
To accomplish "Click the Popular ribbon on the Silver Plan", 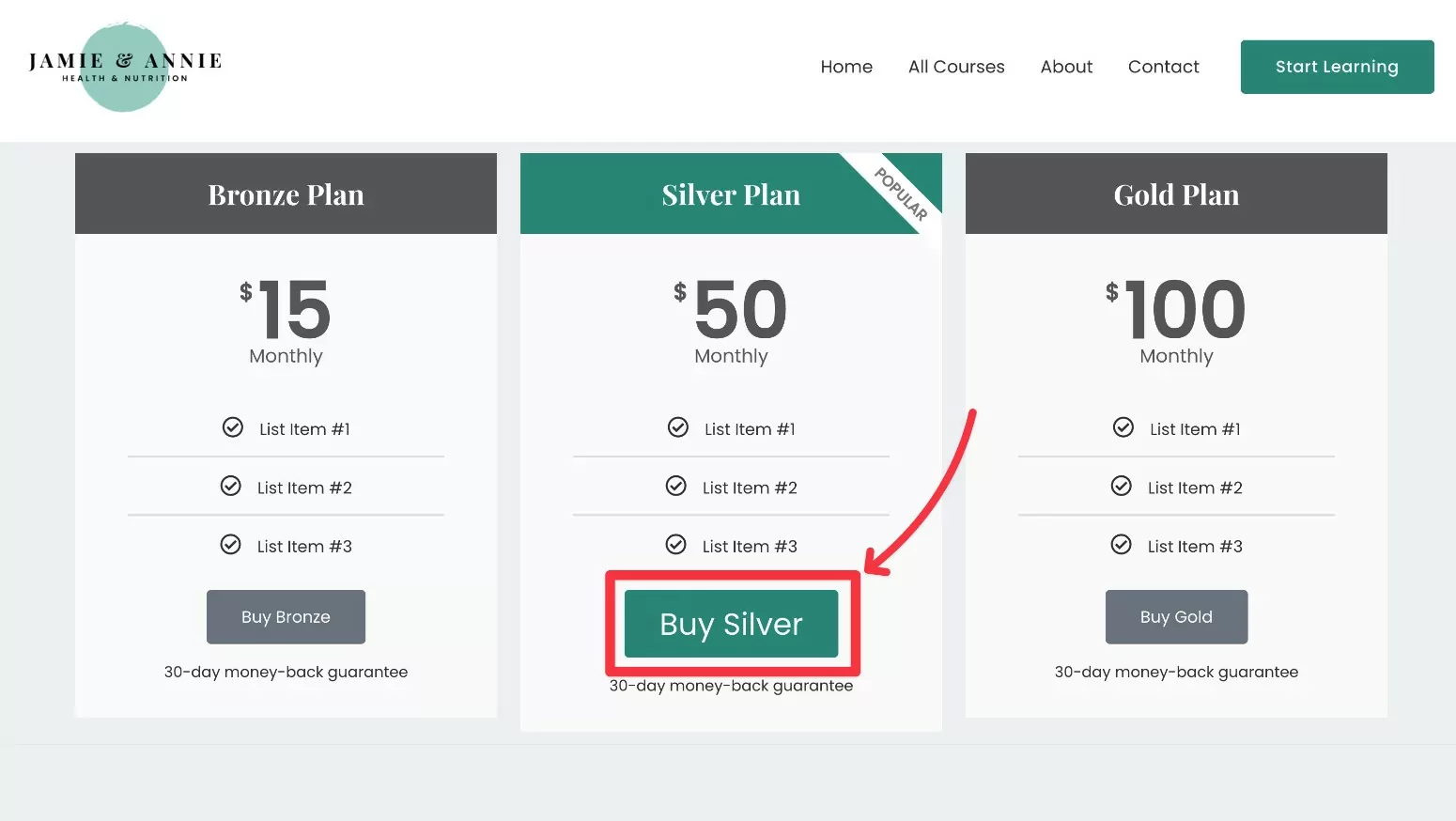I will [902, 193].
